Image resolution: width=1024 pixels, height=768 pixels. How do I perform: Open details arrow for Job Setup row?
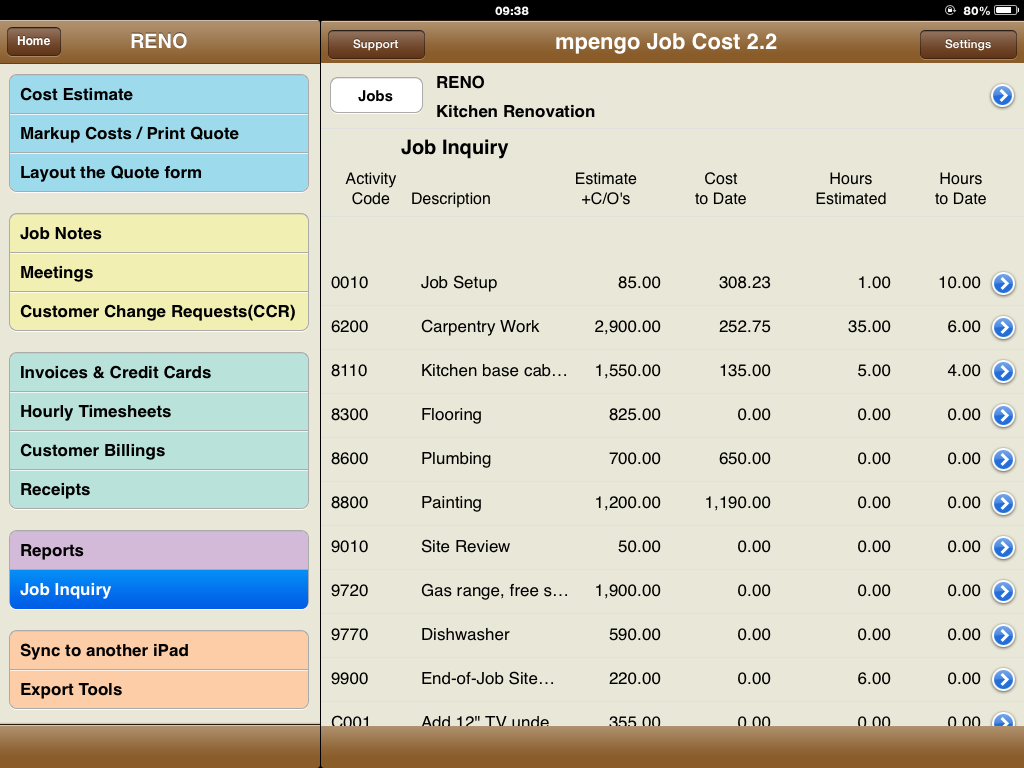[1002, 284]
